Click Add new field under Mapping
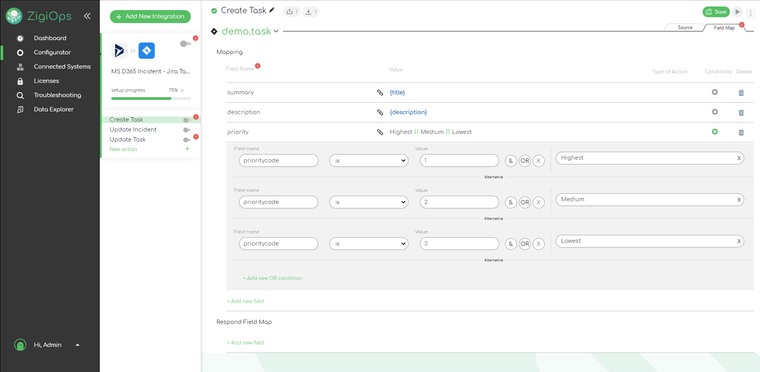The width and height of the screenshot is (760, 372). point(246,301)
